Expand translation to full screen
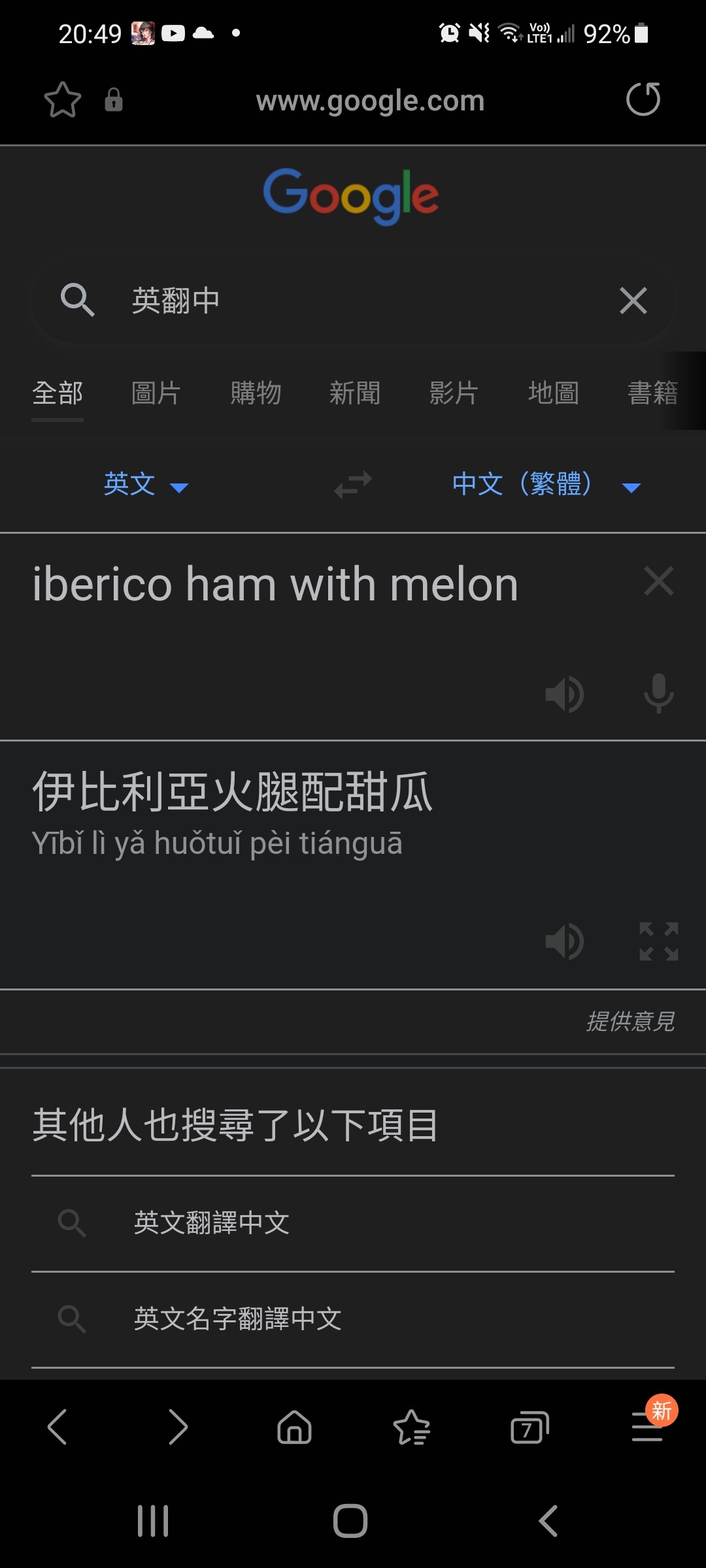Image resolution: width=706 pixels, height=1568 pixels. [x=659, y=941]
